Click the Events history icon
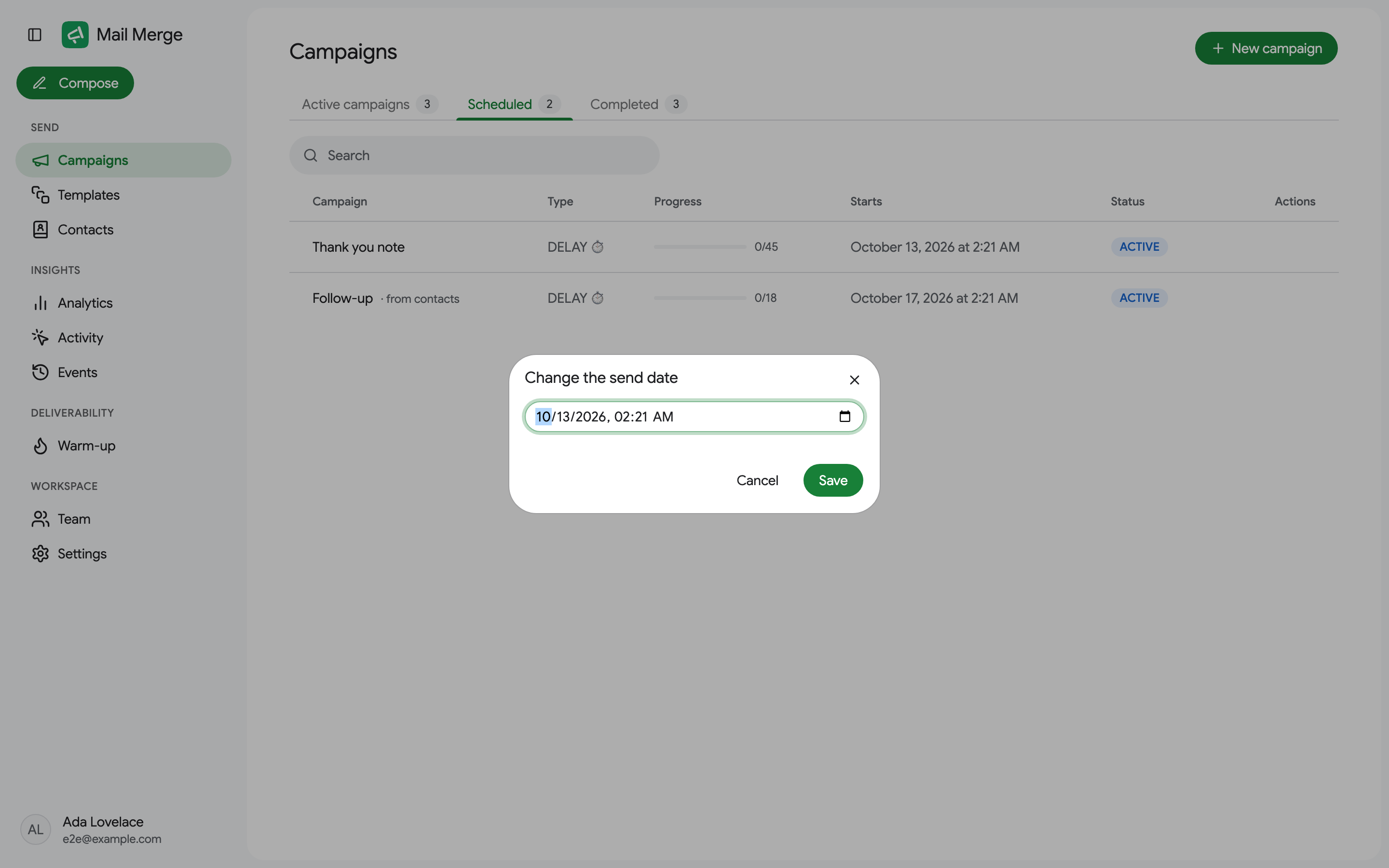This screenshot has height=868, width=1389. point(40,372)
